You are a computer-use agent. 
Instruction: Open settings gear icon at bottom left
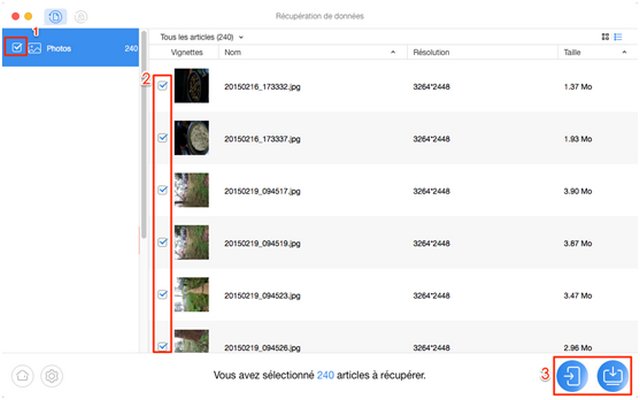coord(52,376)
